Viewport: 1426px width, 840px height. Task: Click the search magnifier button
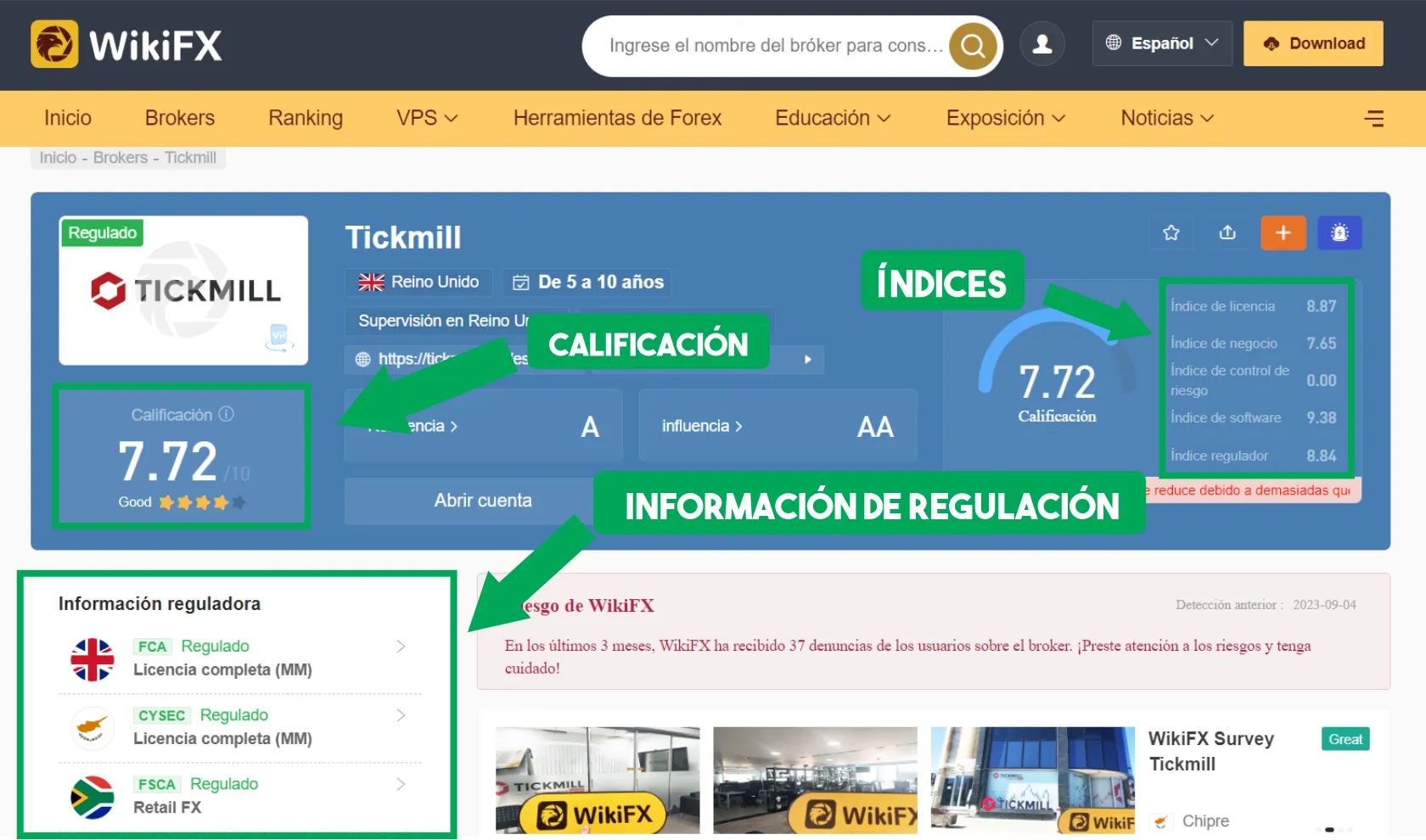[x=973, y=46]
